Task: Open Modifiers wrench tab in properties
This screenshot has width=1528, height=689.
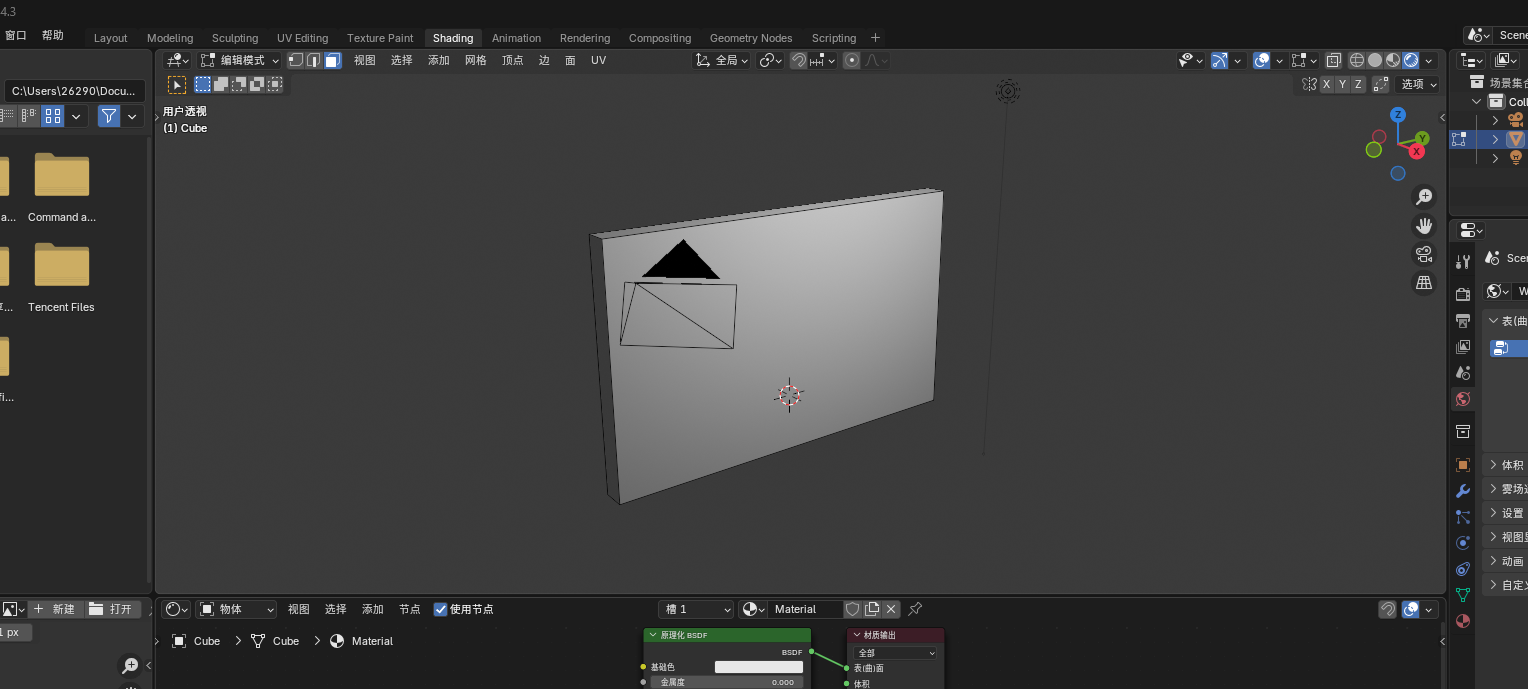Action: (1463, 491)
